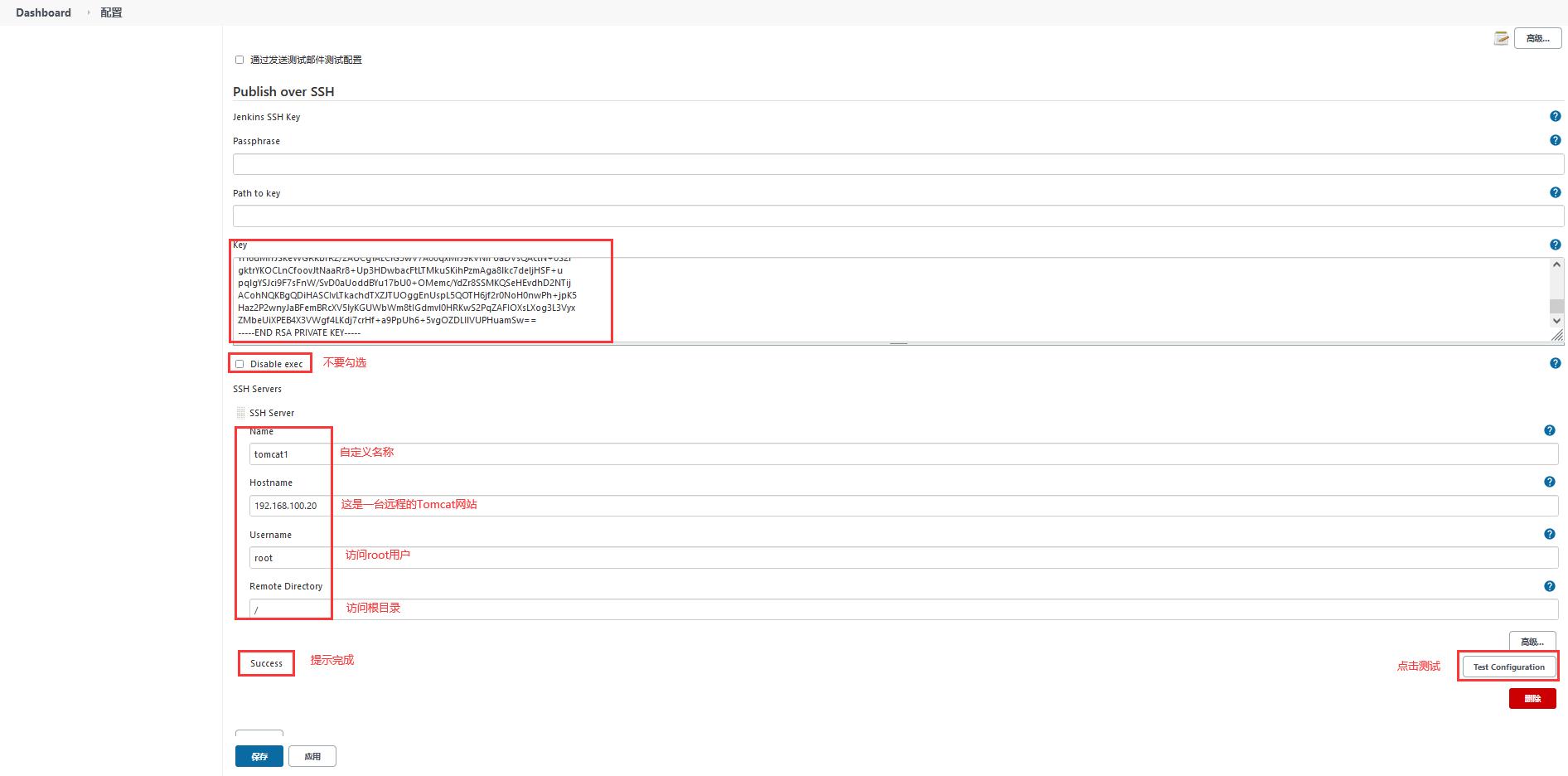Open help icon for Username field
This screenshot has width=1568, height=776.
pos(1549,534)
